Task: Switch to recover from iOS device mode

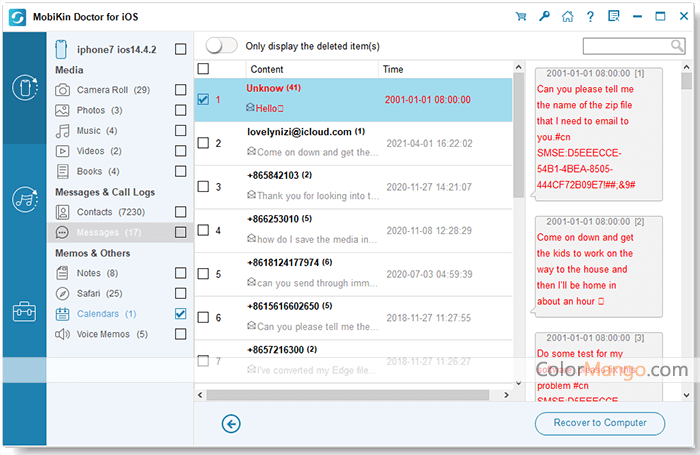Action: click(23, 88)
